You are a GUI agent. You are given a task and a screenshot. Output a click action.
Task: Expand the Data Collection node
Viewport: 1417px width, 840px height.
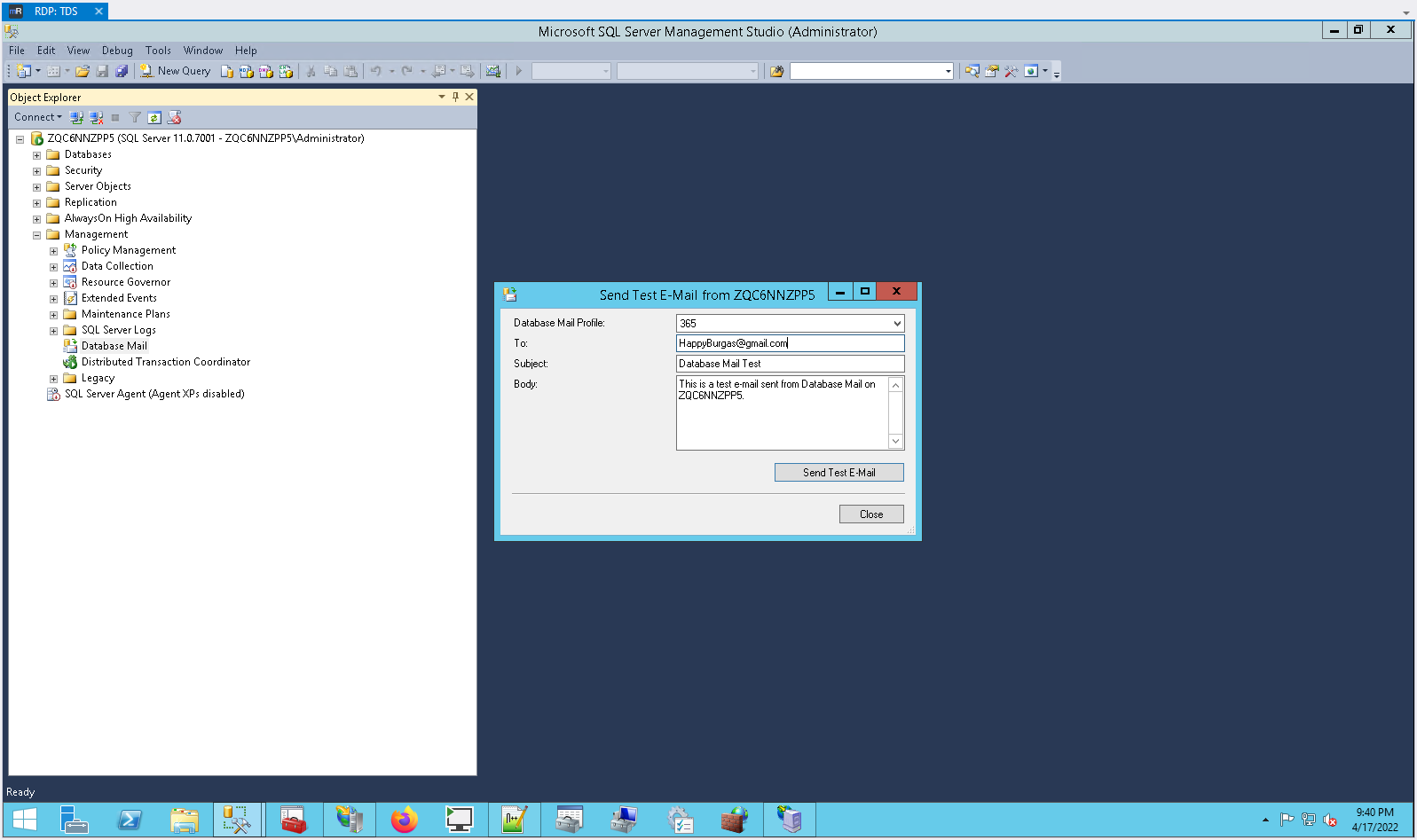(54, 267)
